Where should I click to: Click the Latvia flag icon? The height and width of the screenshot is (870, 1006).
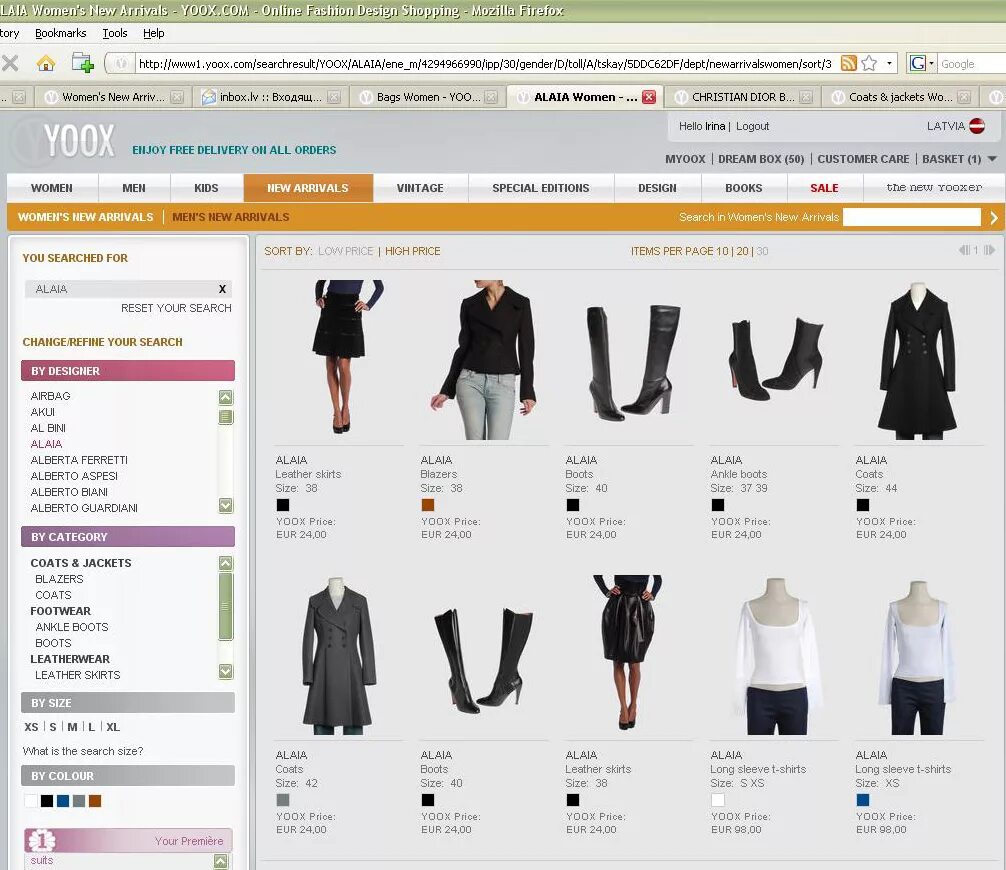[976, 126]
